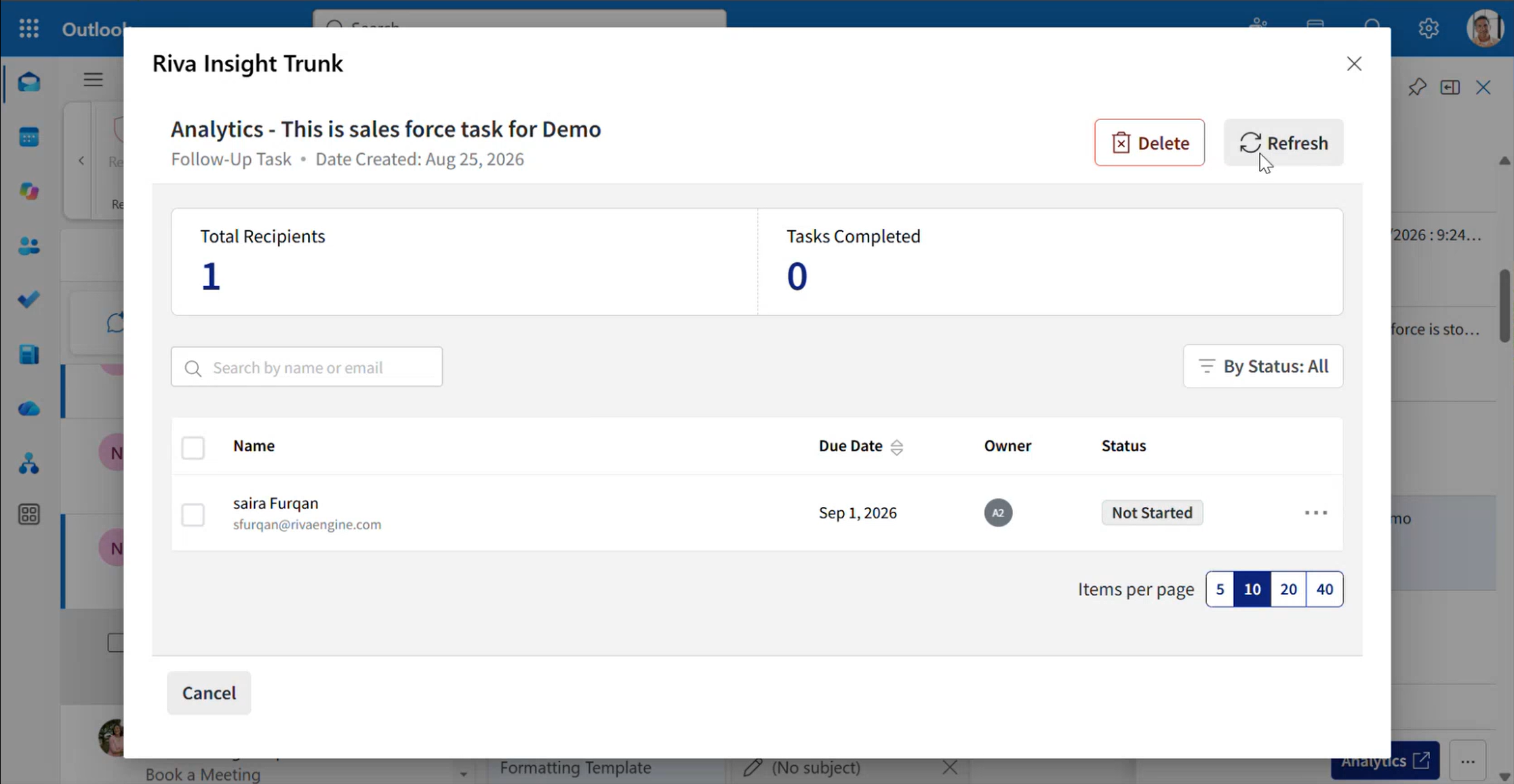Screen dimensions: 1514x784
Task: Click the sfurqan@rivaengine.com email
Action: click(x=307, y=524)
